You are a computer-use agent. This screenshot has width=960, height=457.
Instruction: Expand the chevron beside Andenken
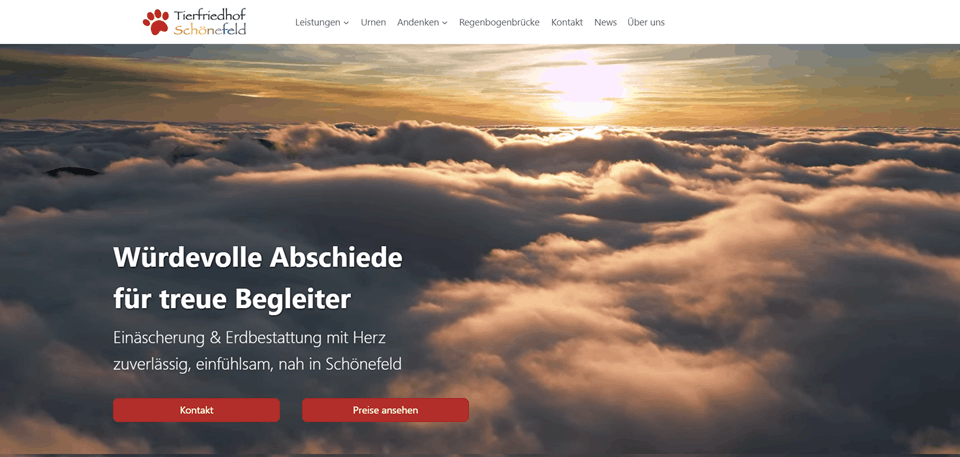(x=444, y=23)
